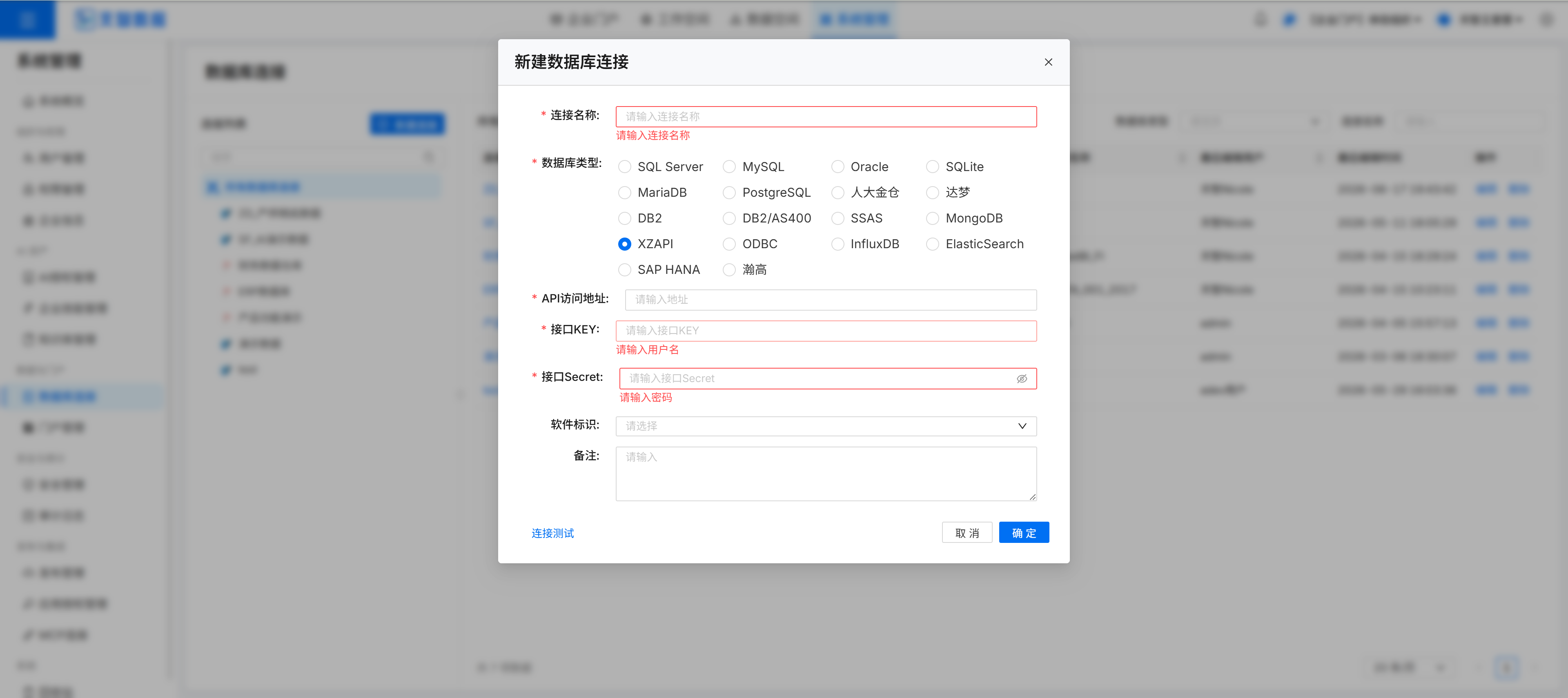1568x698 pixels.
Task: Confirm with the 确定 button
Action: coord(1024,532)
